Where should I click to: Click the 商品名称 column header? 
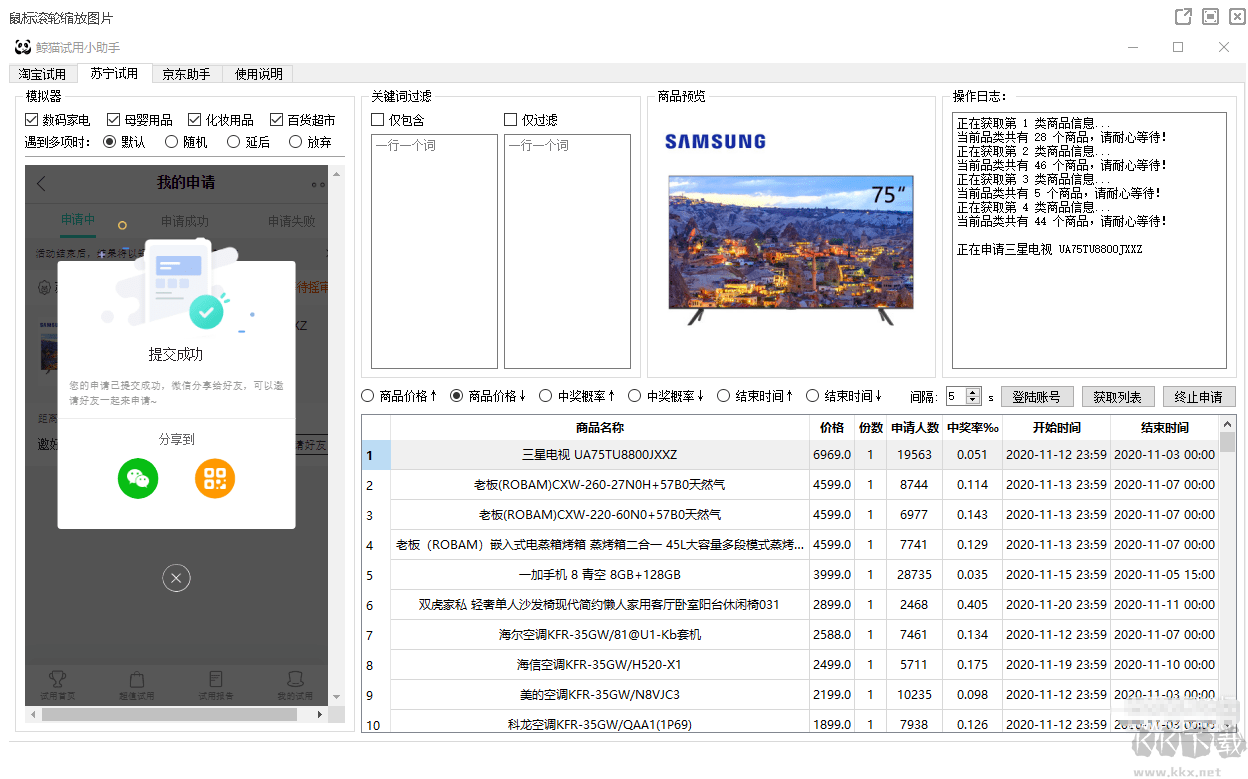pyautogui.click(x=600, y=427)
